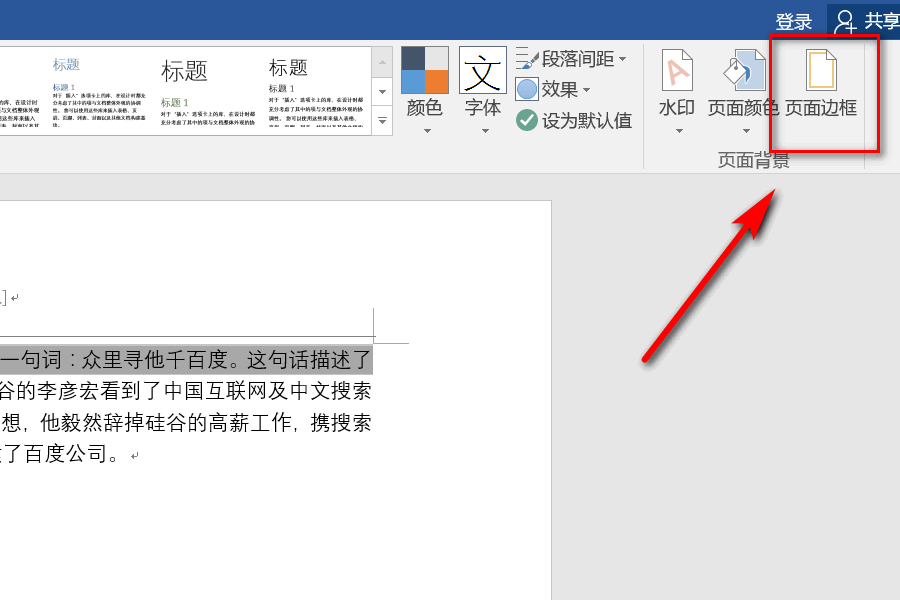Expand the Fonts (字体) dropdown arrow

(x=486, y=131)
